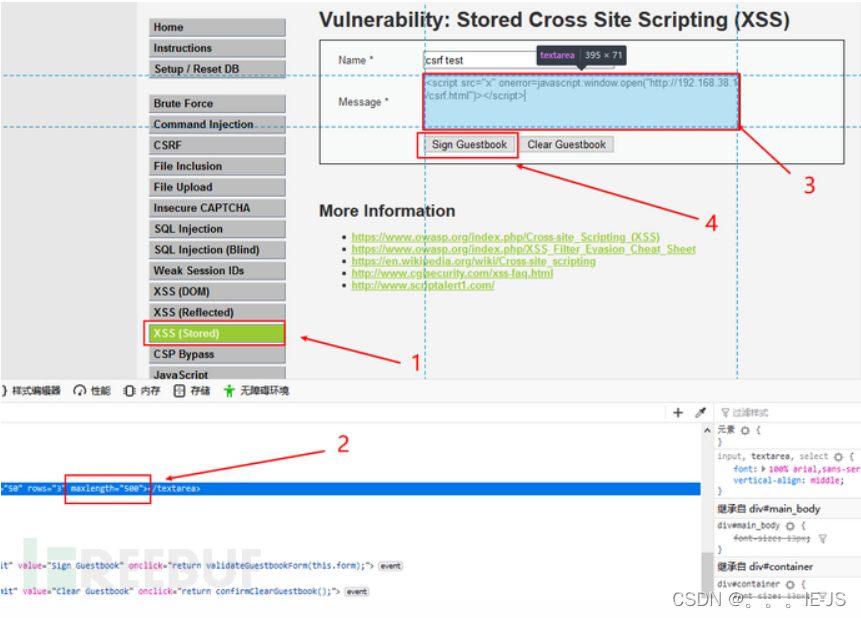Open File Upload module
Screen dimensions: 861x618
click(217, 187)
